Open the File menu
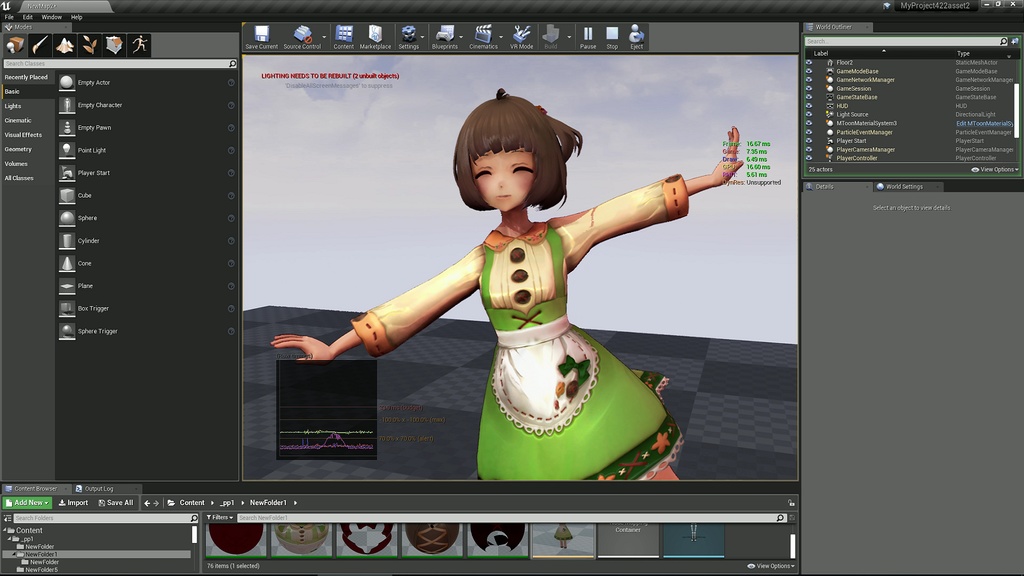Screen dimensions: 1024x576 point(9,17)
